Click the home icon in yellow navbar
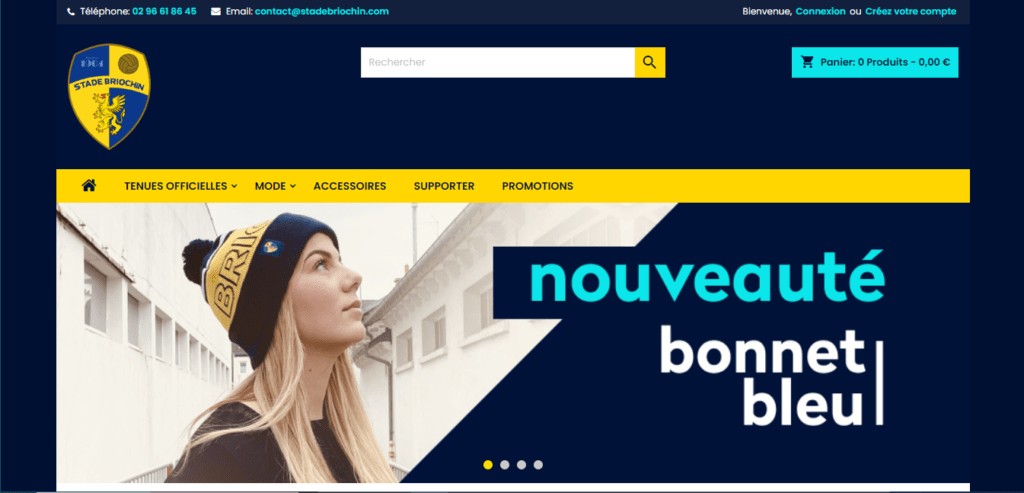The width and height of the screenshot is (1024, 493). click(x=89, y=185)
